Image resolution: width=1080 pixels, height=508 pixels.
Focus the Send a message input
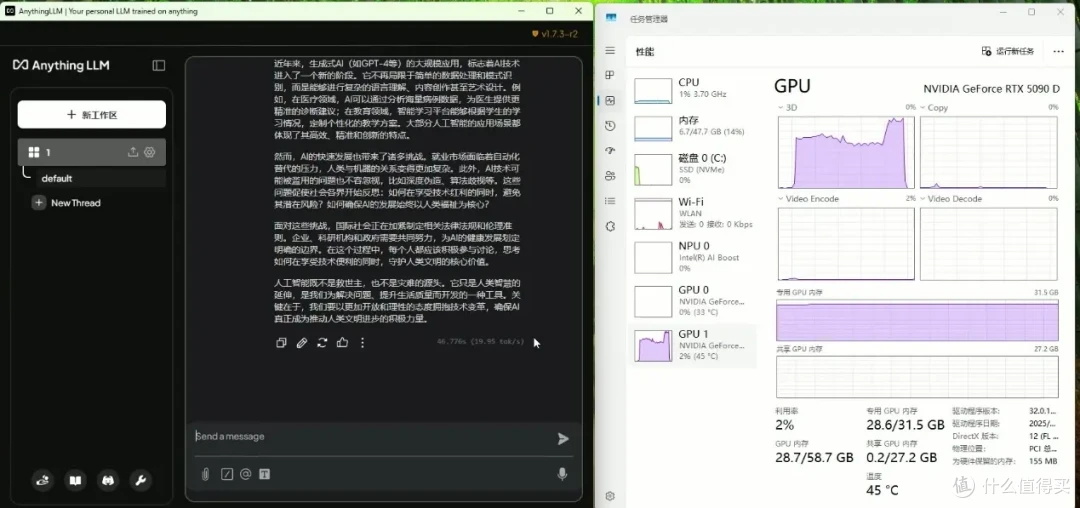point(372,436)
